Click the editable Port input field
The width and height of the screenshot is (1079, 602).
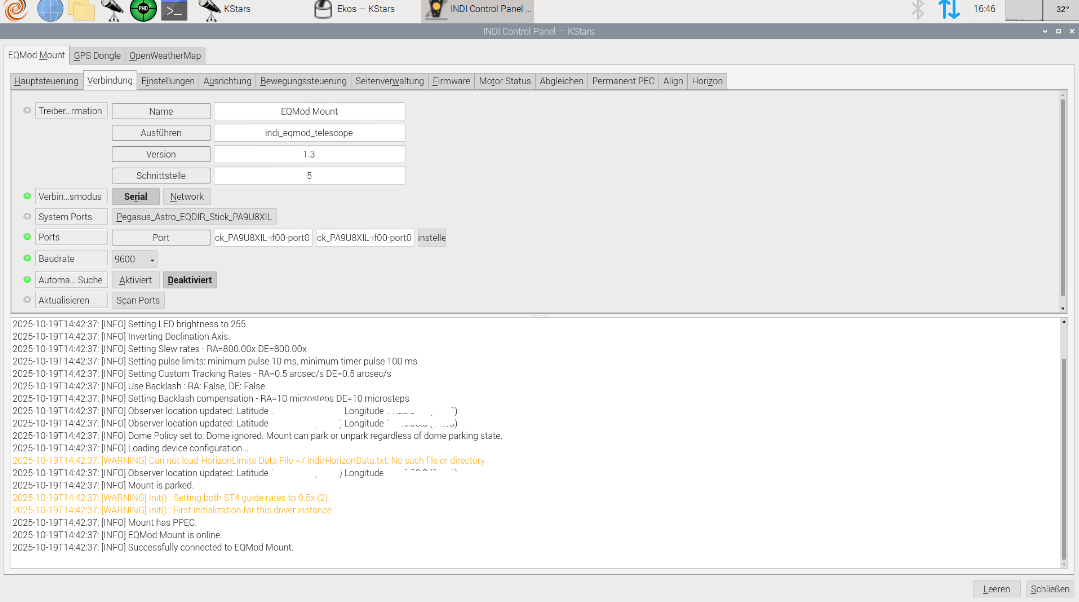coord(365,237)
